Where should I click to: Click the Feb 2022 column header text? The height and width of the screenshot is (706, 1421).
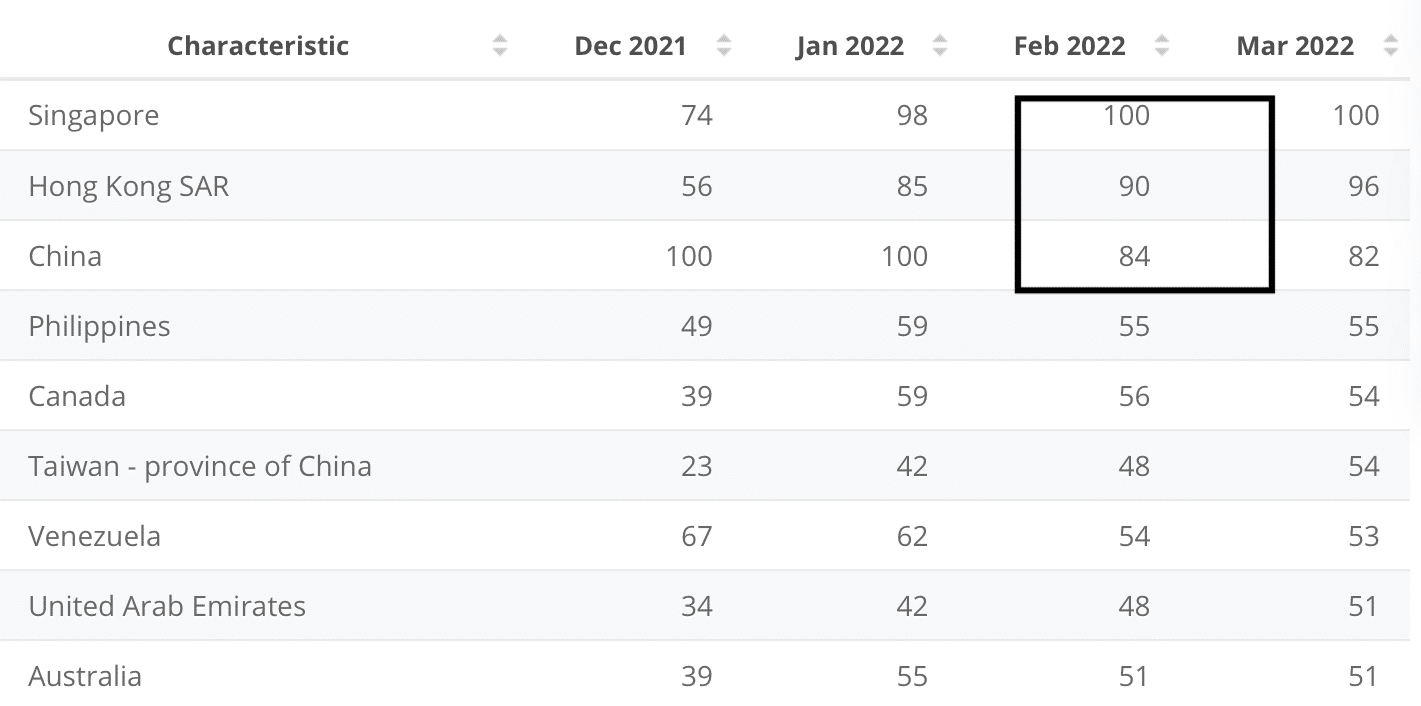[1069, 46]
